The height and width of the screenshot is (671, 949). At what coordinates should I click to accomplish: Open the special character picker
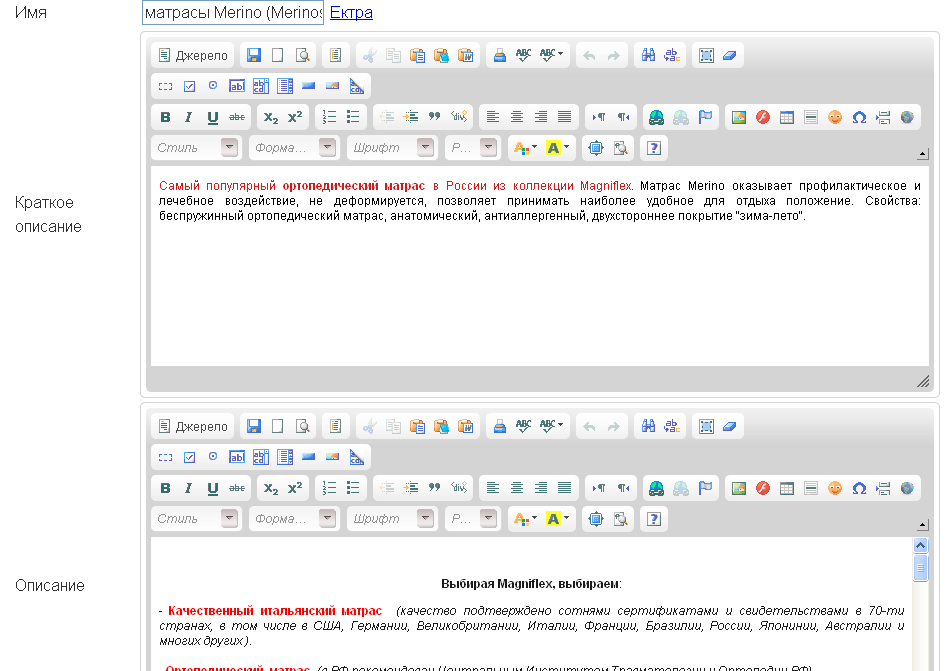click(x=858, y=117)
